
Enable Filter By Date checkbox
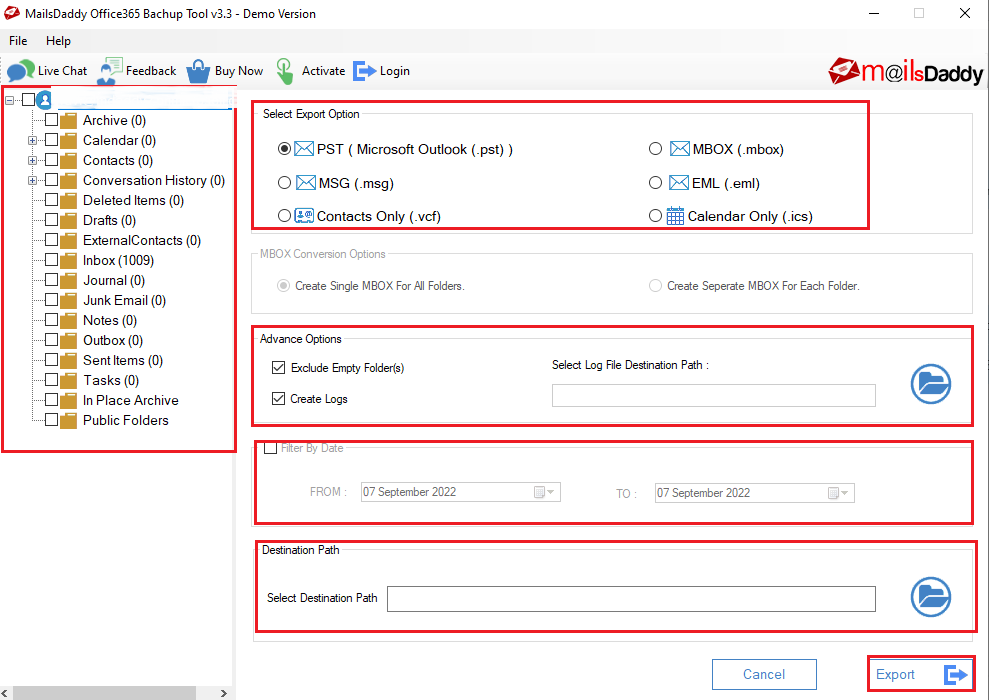click(x=271, y=448)
